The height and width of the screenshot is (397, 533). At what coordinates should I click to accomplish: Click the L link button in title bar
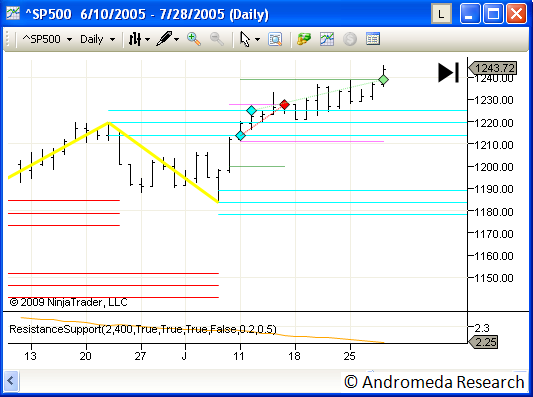(441, 14)
